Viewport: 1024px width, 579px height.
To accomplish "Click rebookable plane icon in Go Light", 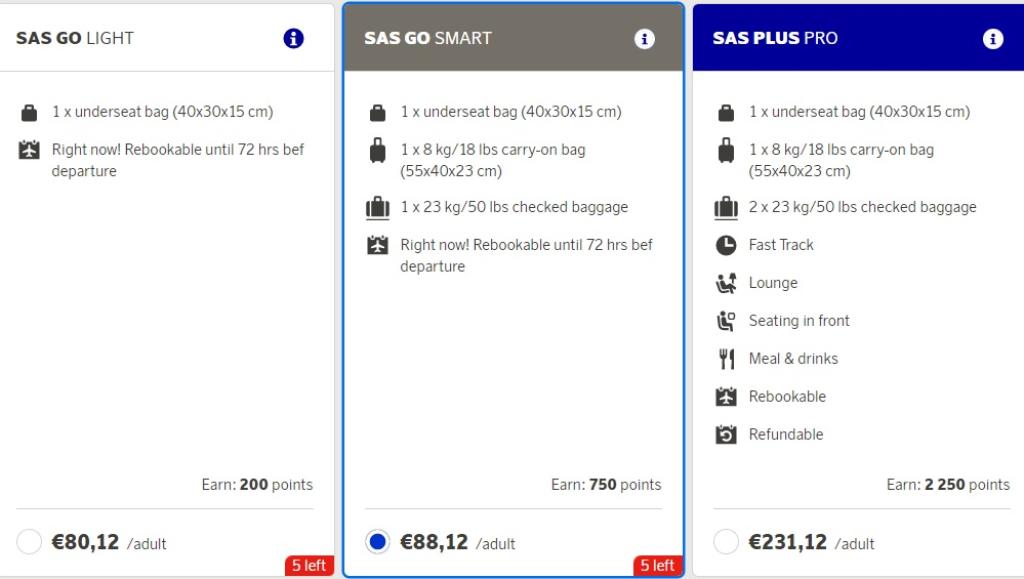I will click(29, 151).
